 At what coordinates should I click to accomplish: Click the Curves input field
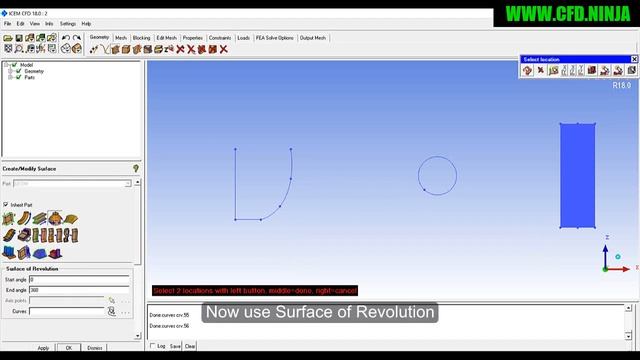click(67, 311)
